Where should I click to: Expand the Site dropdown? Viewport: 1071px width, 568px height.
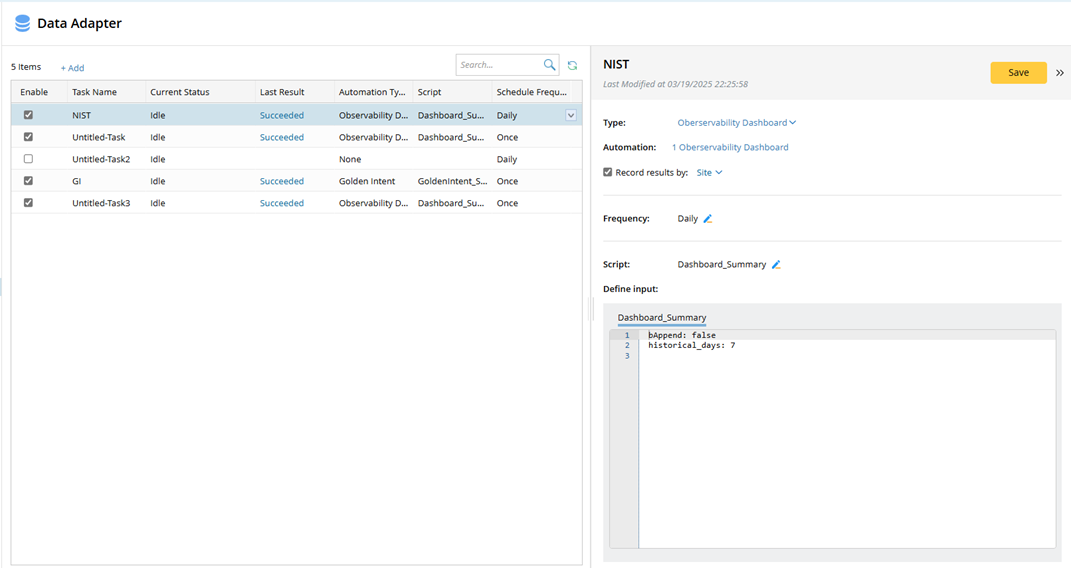(709, 172)
